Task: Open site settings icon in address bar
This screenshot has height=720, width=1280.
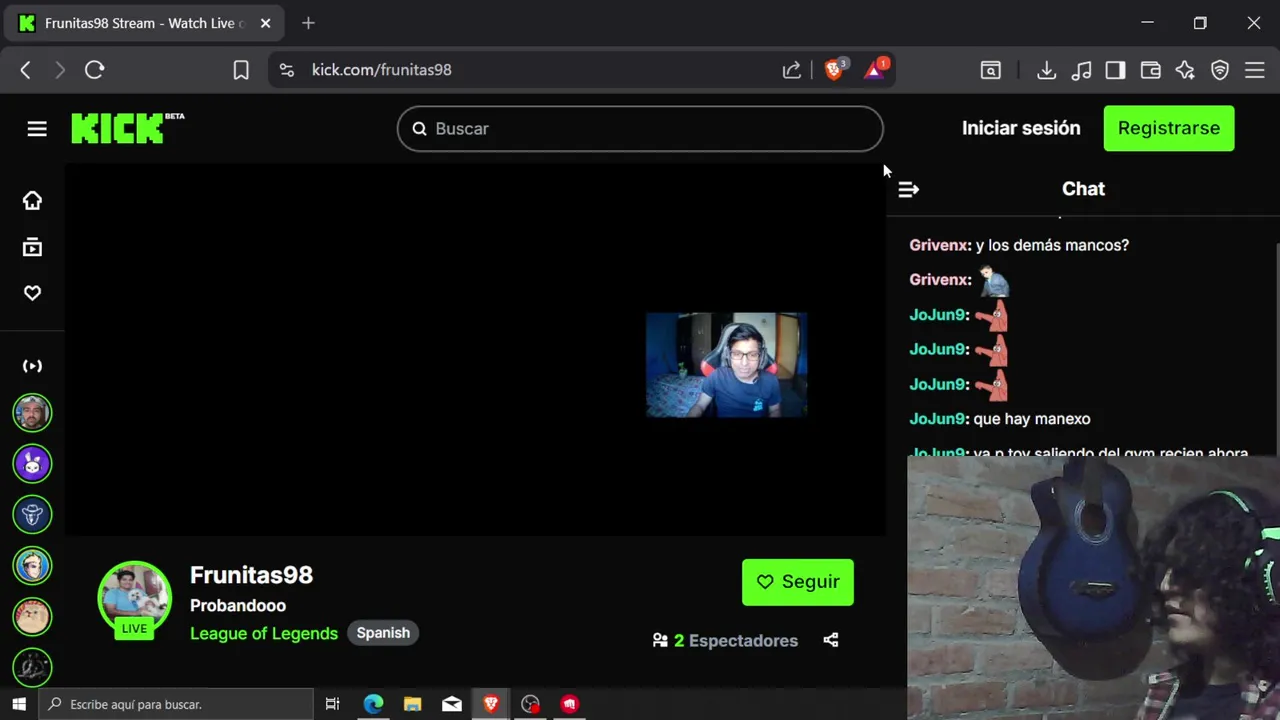Action: (287, 70)
